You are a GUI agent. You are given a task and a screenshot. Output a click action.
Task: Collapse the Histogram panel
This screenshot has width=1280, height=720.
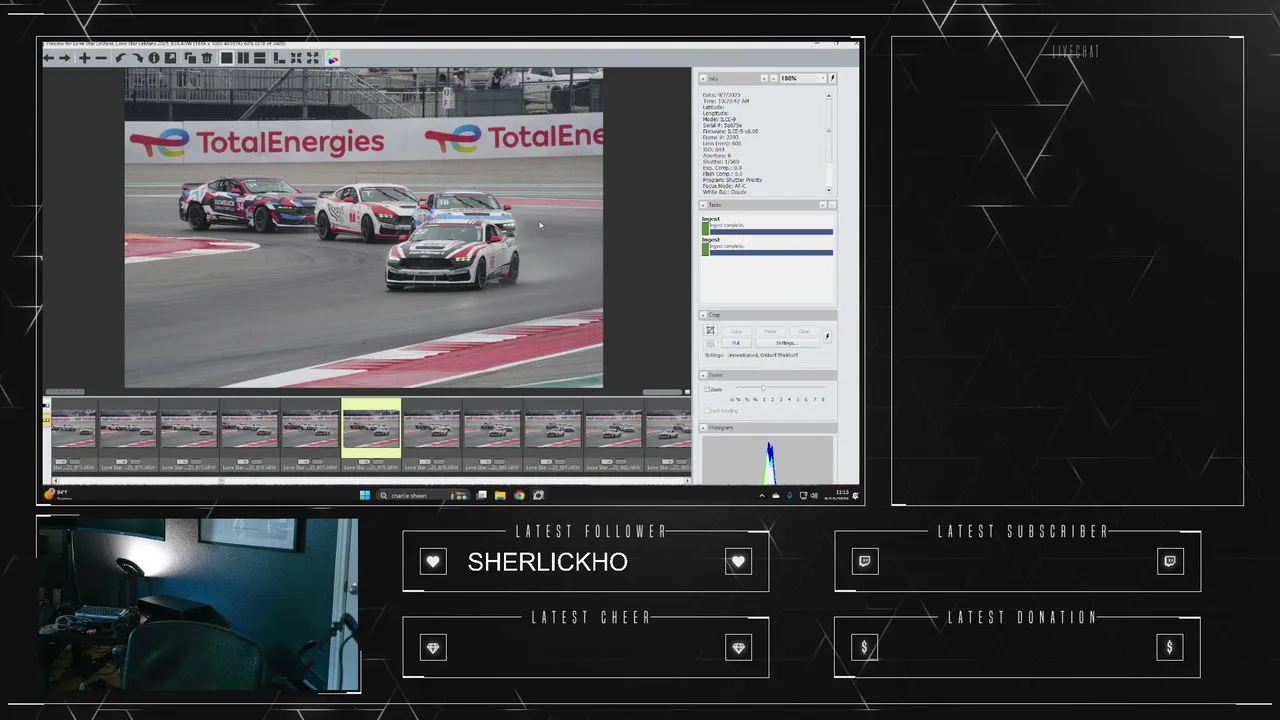703,427
